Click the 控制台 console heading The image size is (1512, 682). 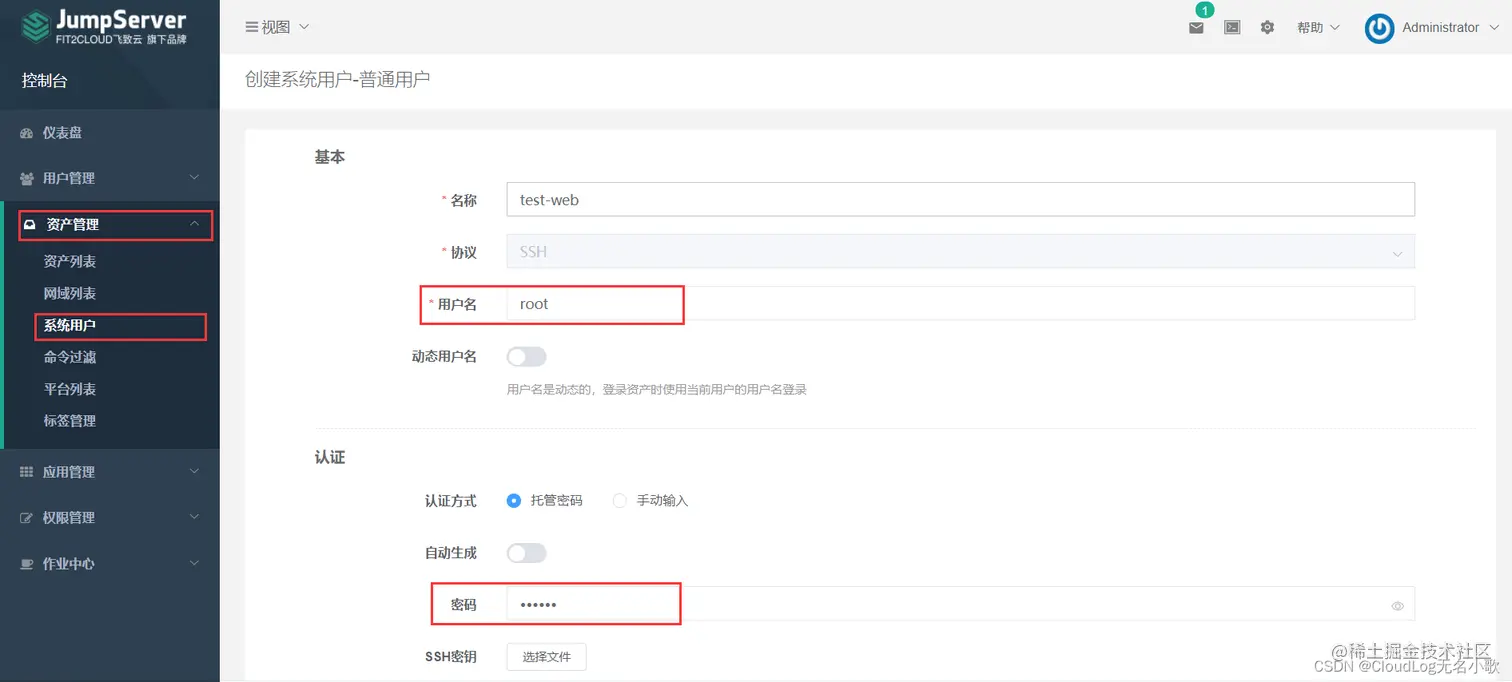click(45, 81)
